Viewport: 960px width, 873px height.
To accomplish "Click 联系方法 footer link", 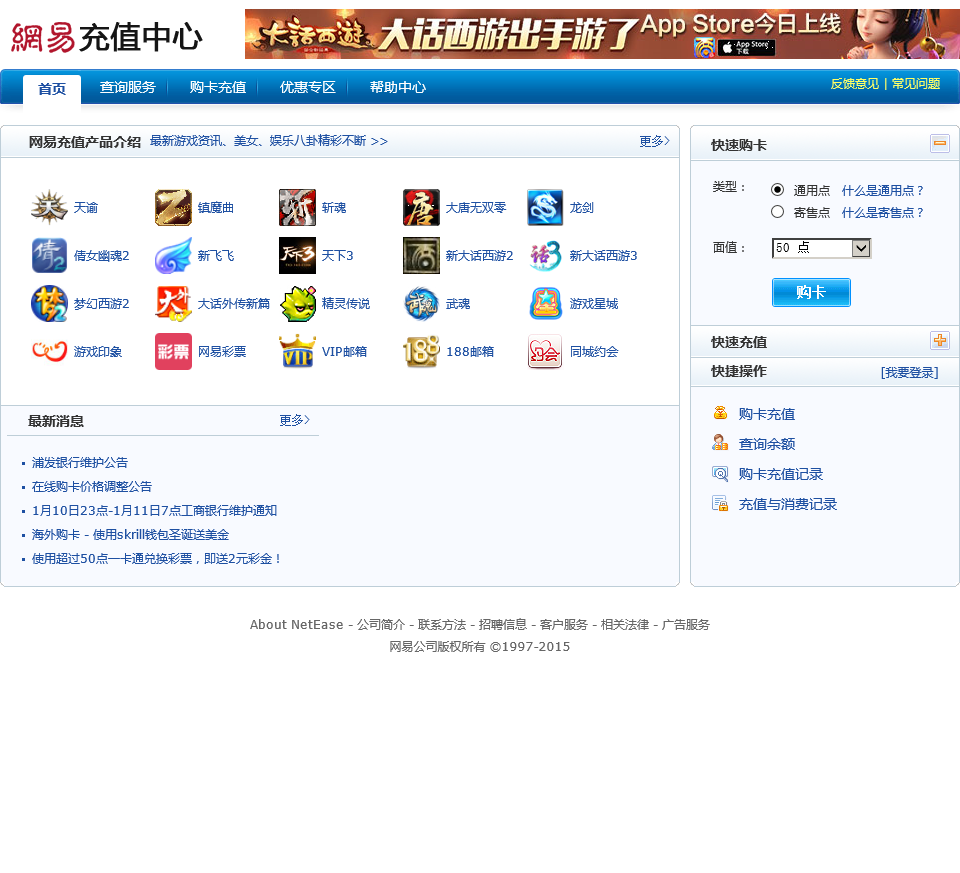I will [x=442, y=624].
